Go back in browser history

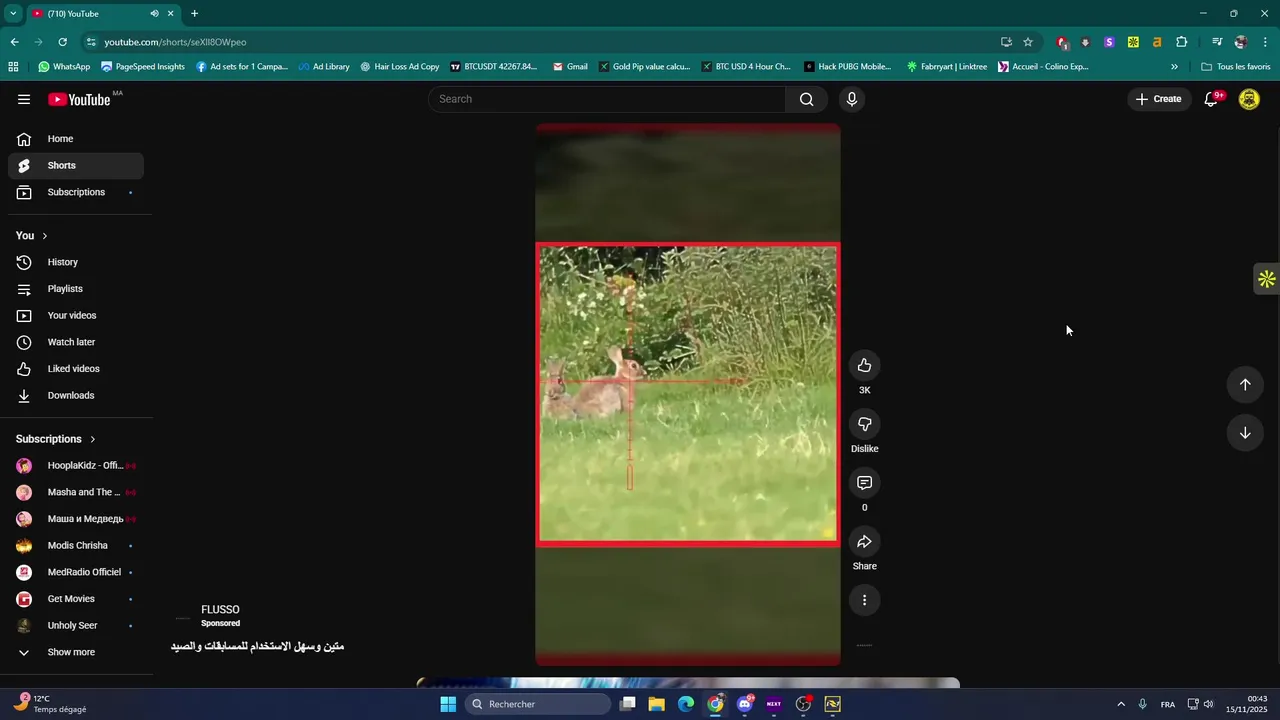pos(14,42)
